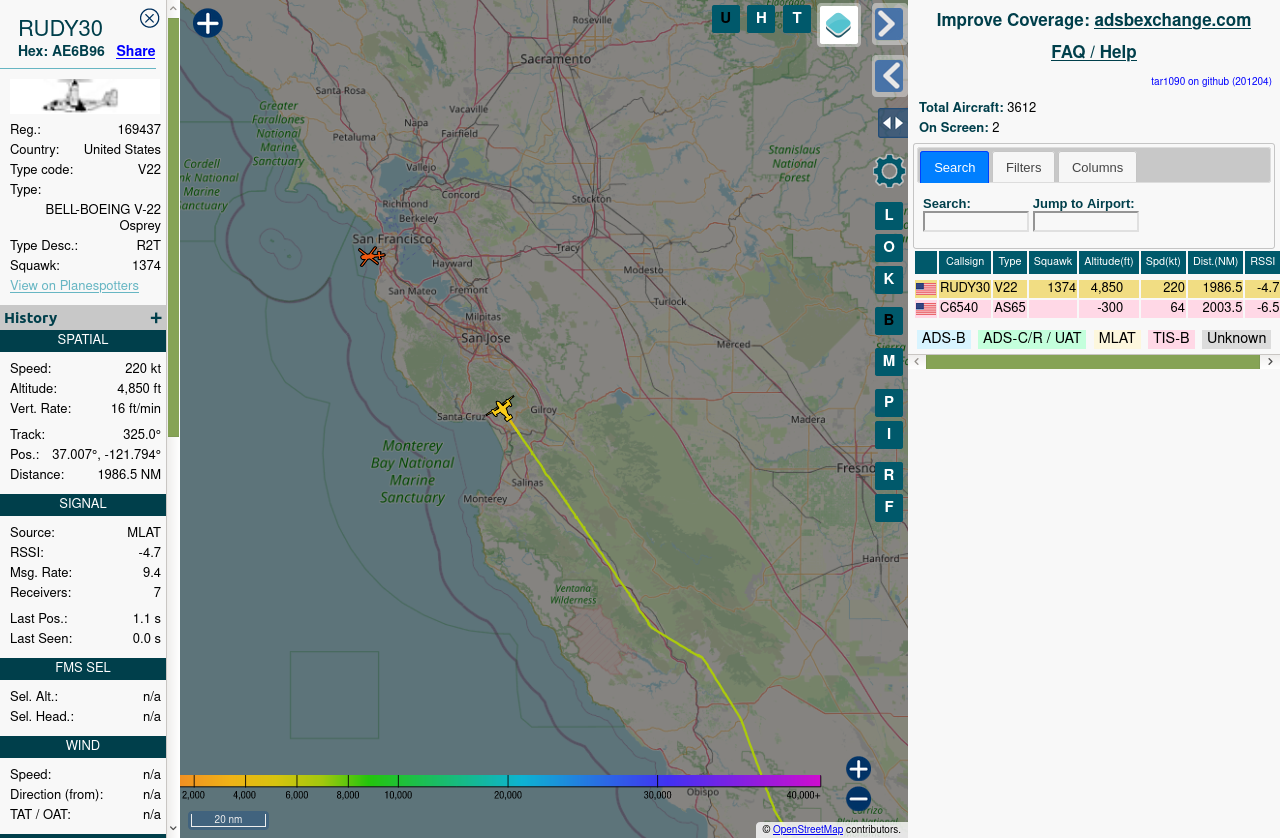Open settings gear on the map
The image size is (1280, 838).
(x=889, y=171)
